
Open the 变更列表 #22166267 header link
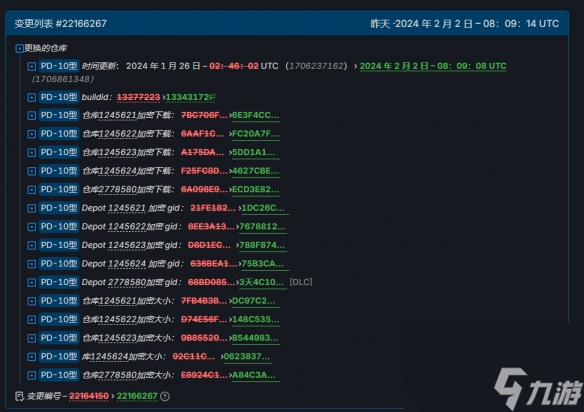[61, 23]
